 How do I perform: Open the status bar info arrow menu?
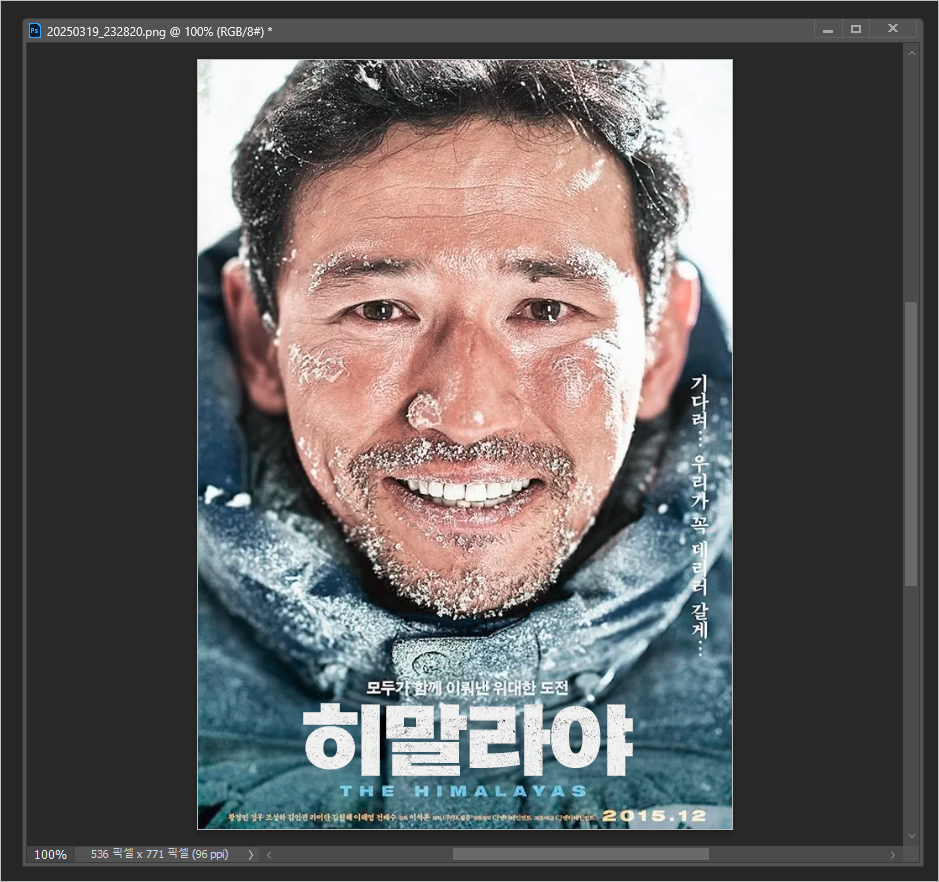click(250, 854)
